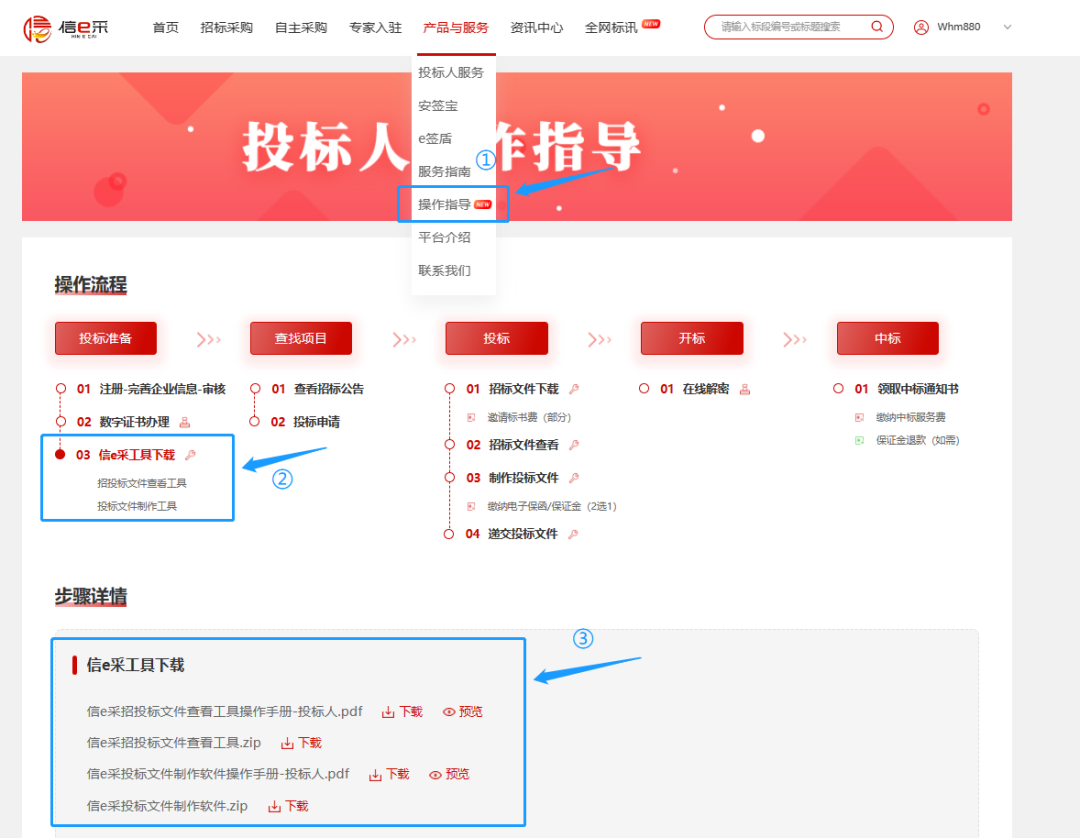The image size is (1080, 838).
Task: Select the 中标 stage button
Action: 888,338
